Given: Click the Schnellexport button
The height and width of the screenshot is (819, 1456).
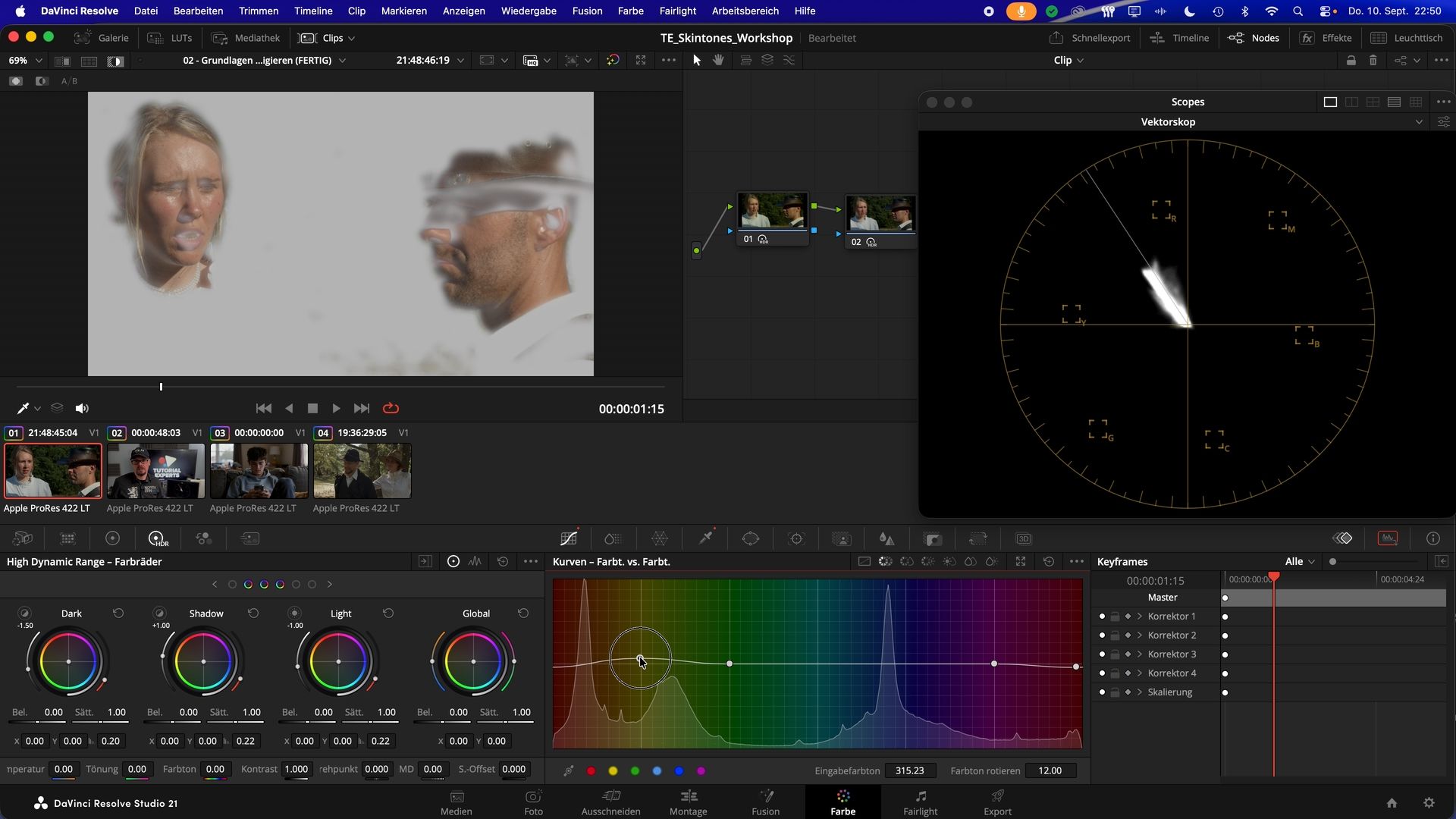Looking at the screenshot, I should 1090,38.
